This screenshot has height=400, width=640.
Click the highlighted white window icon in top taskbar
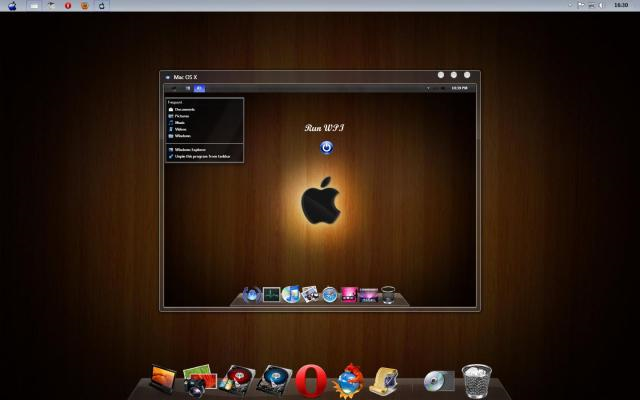point(34,6)
